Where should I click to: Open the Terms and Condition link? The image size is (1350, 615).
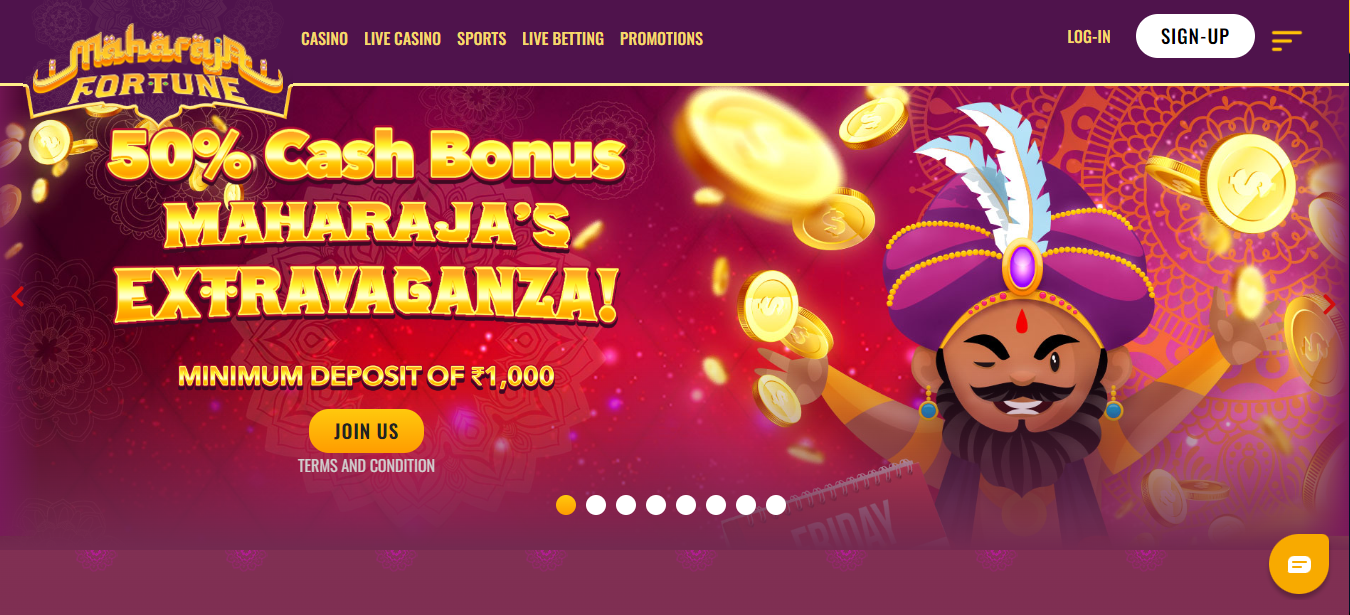366,466
